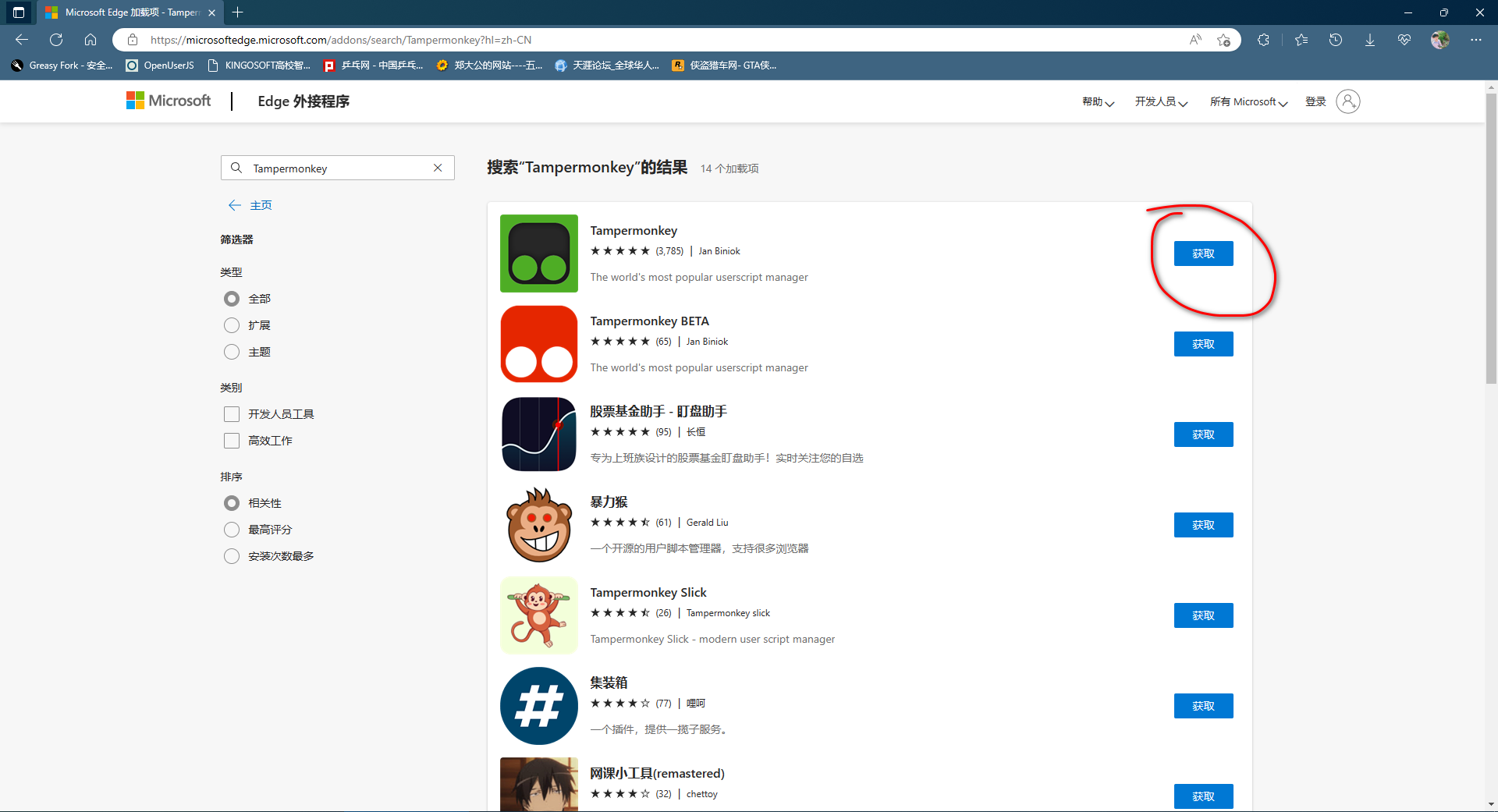
Task: Get the 网课小工具 extension
Action: point(1203,796)
